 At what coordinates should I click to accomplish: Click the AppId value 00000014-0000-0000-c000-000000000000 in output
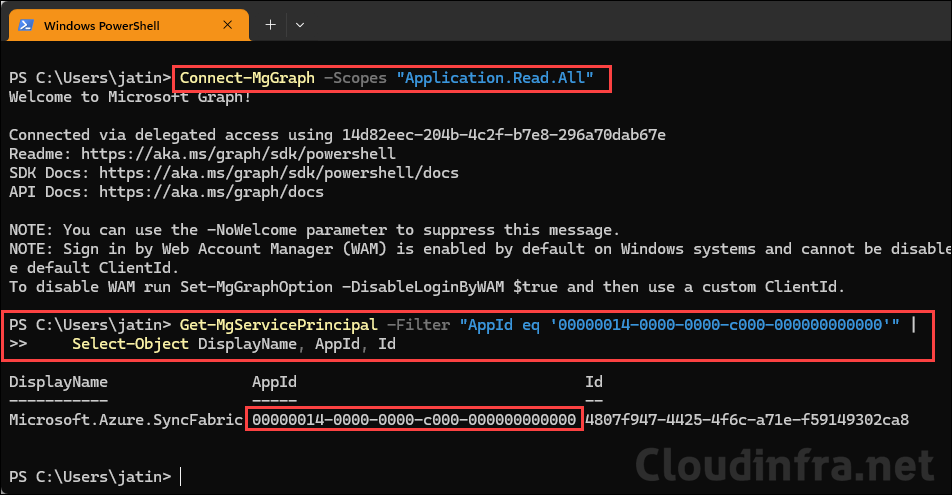tap(414, 420)
